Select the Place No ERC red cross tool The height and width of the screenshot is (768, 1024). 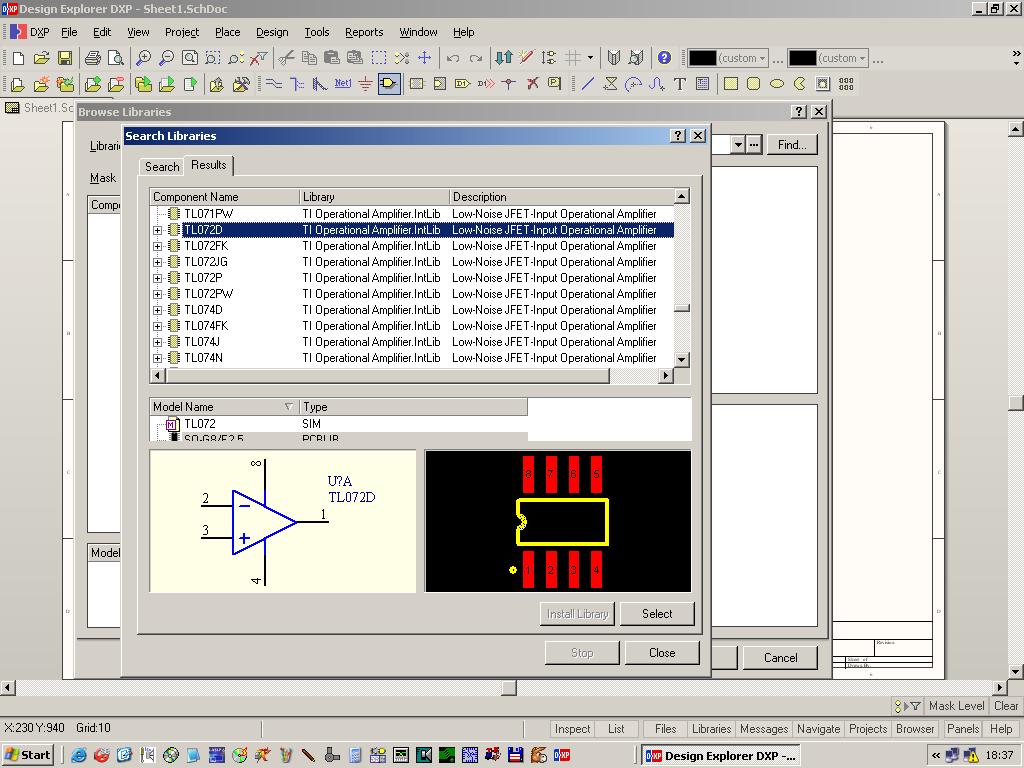coord(532,84)
